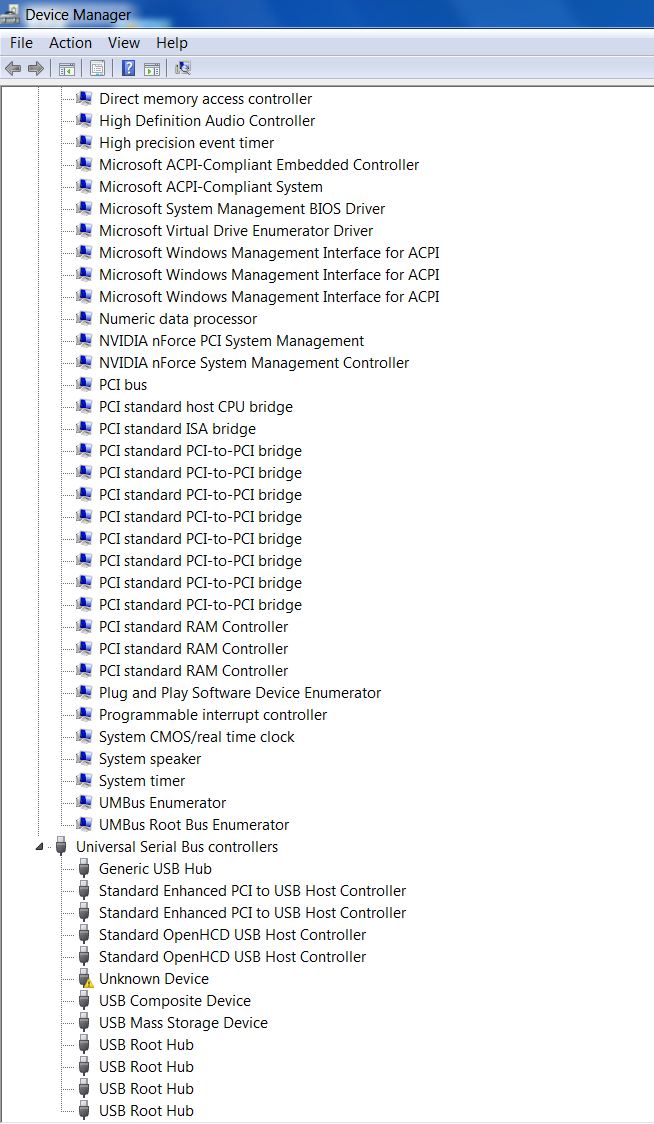Select USB Composite Device entry
654x1124 pixels.
tap(174, 1001)
